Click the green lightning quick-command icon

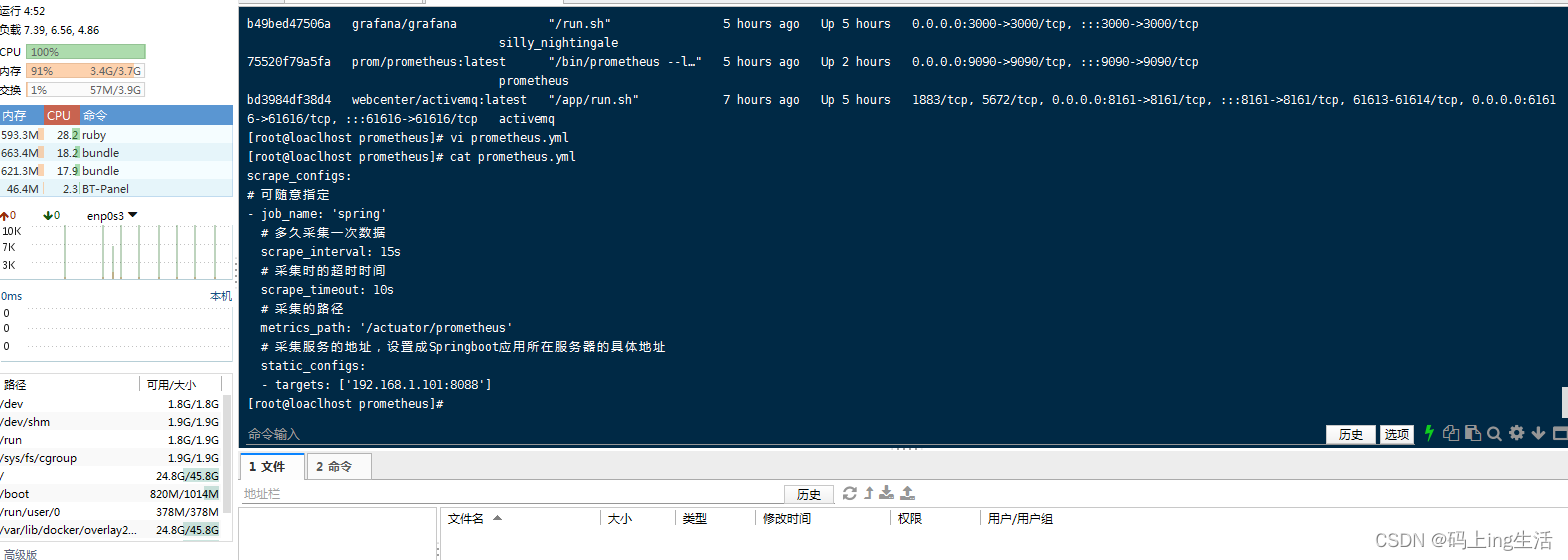tap(1429, 433)
